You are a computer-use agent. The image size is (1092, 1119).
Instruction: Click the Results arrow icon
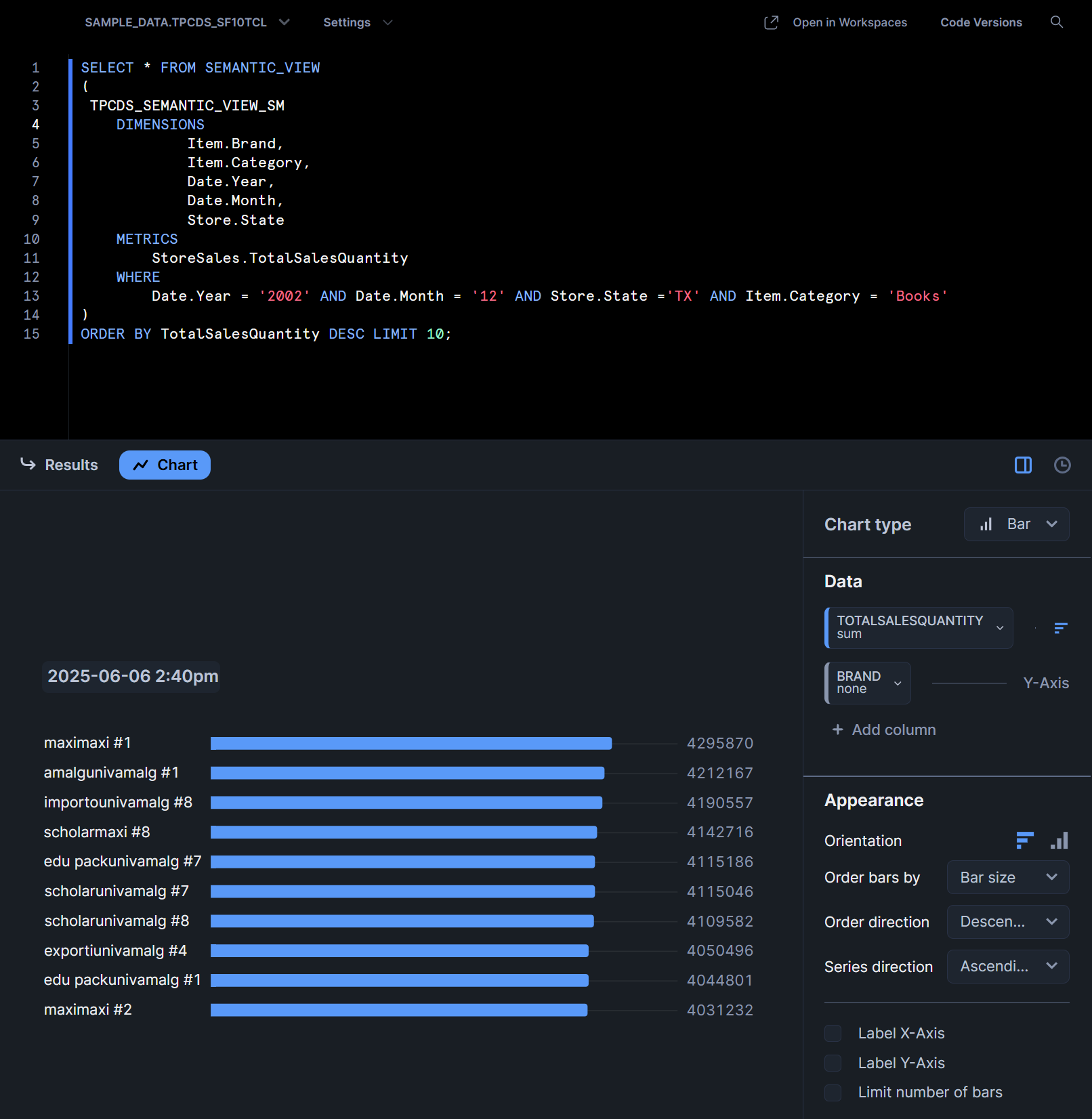click(x=28, y=464)
